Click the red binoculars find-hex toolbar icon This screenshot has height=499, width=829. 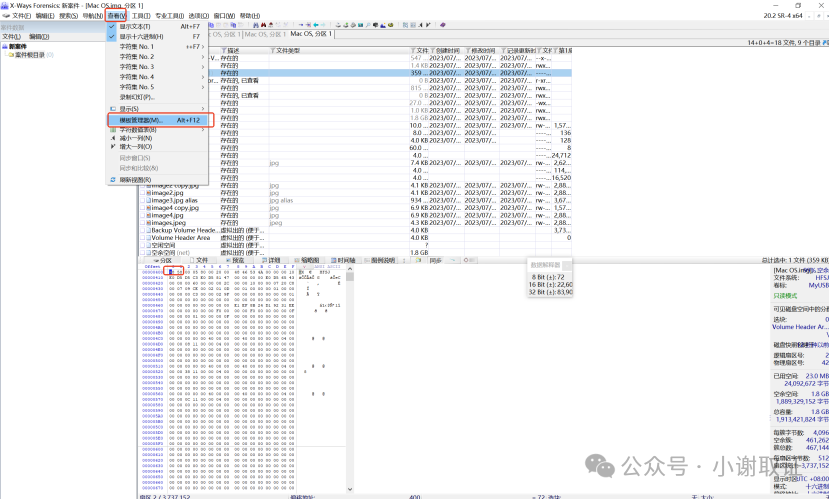263,25
